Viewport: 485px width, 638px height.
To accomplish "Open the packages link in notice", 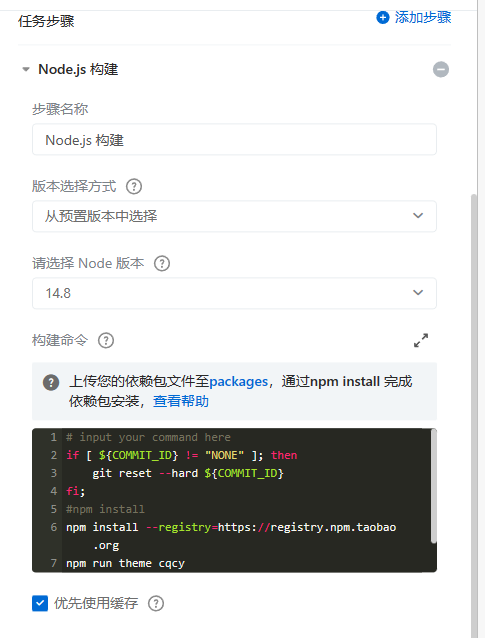I will pos(238,382).
